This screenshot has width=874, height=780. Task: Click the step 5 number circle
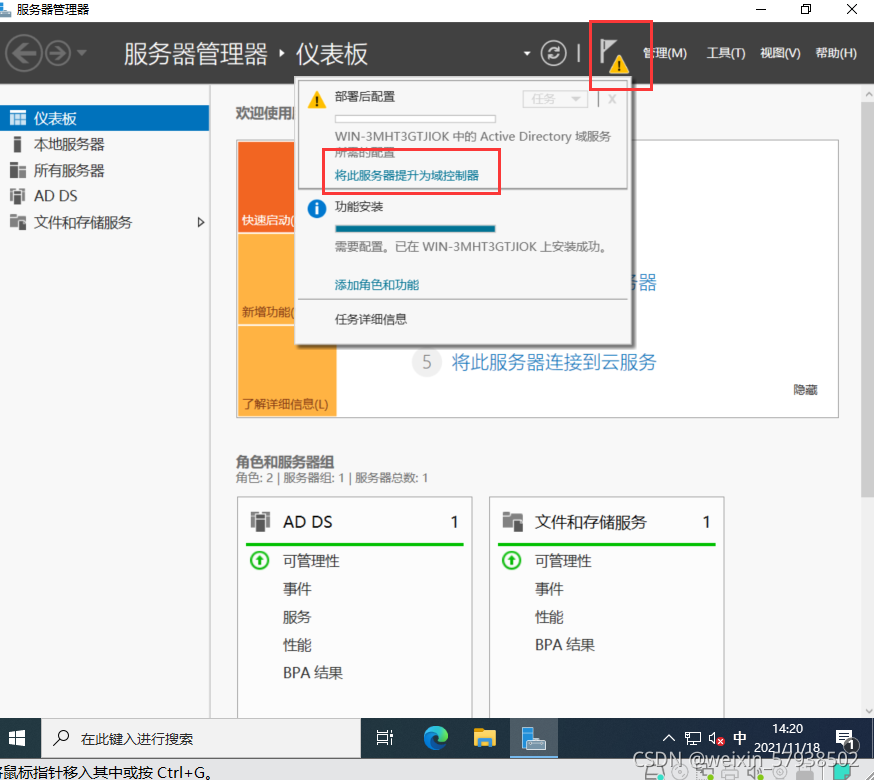[x=426, y=362]
